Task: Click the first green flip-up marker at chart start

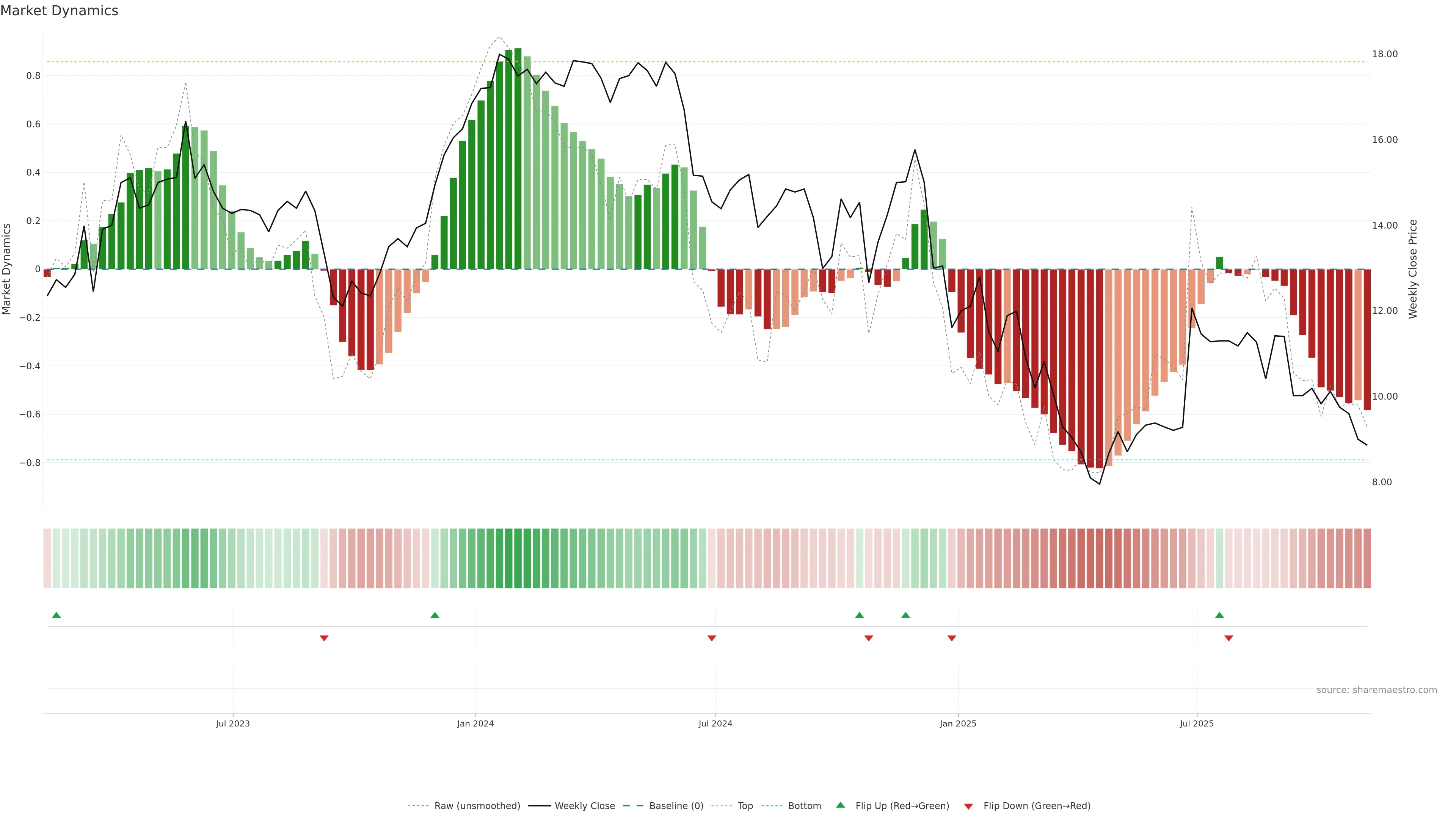Action: coord(56,615)
